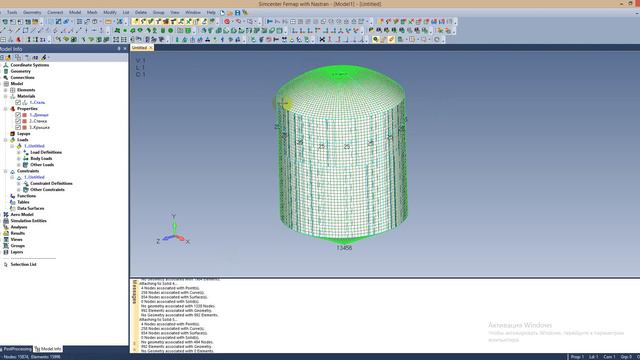Click red color square of 1..Днище
Image resolution: width=640 pixels, height=360 pixels.
point(24,115)
